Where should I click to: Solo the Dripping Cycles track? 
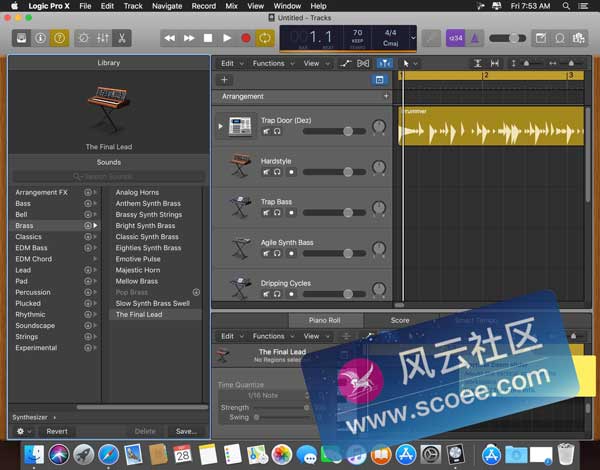tap(277, 294)
